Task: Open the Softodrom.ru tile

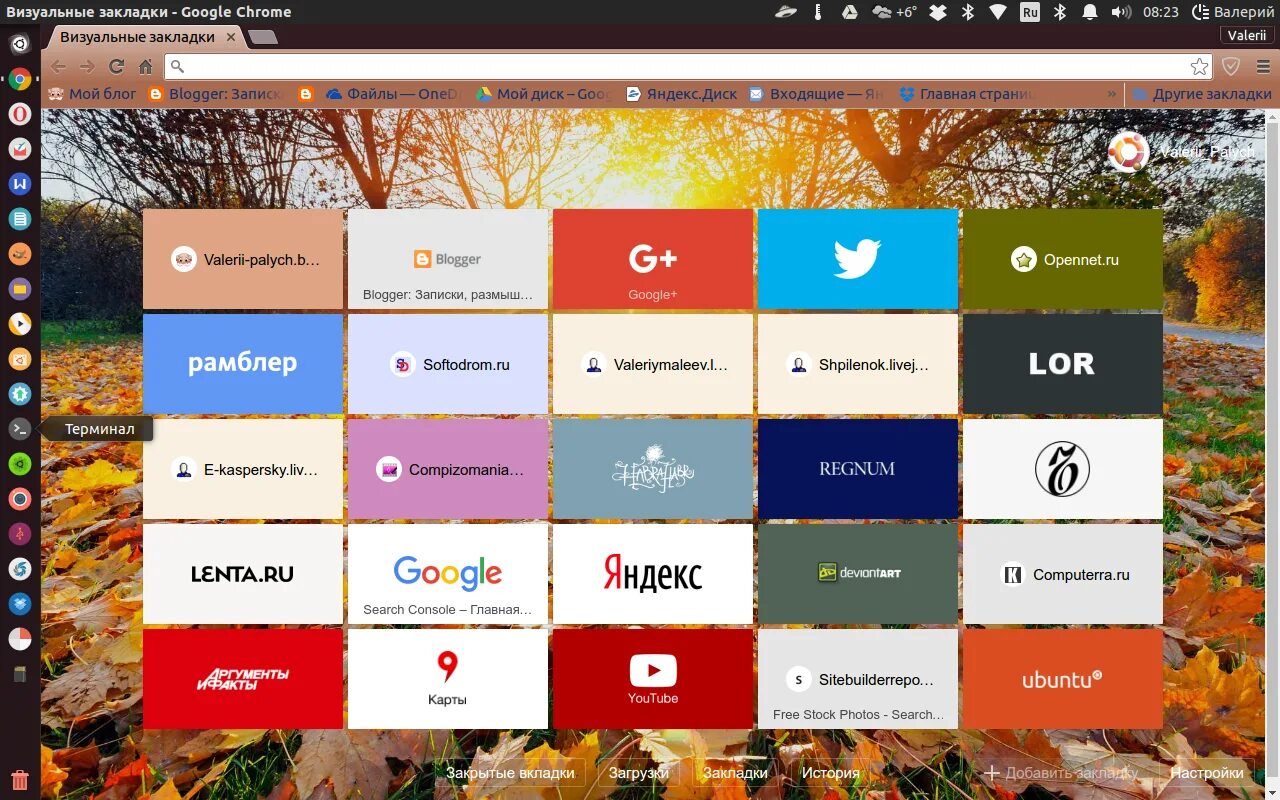Action: click(x=447, y=364)
